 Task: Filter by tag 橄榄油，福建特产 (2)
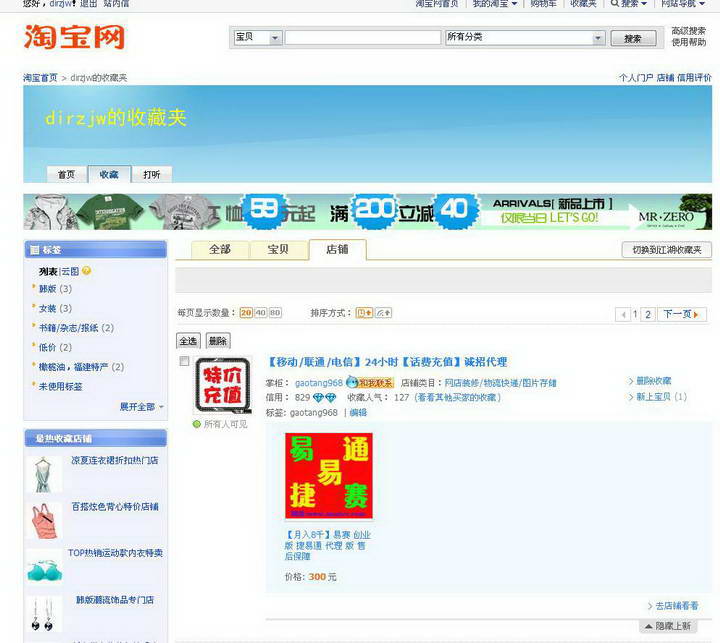81,367
